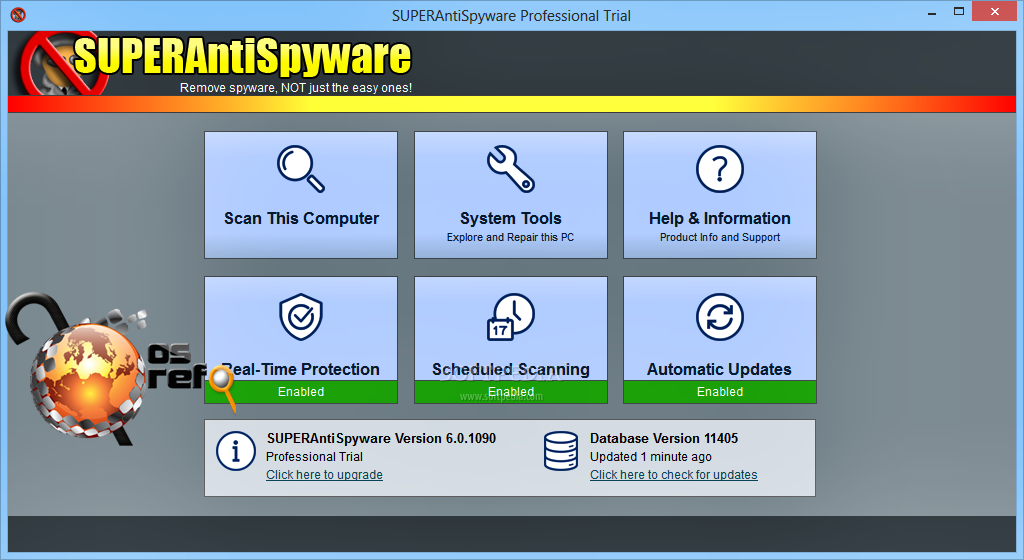Maximize the SUPERAntiSpyware window
The height and width of the screenshot is (560, 1024).
[x=959, y=12]
